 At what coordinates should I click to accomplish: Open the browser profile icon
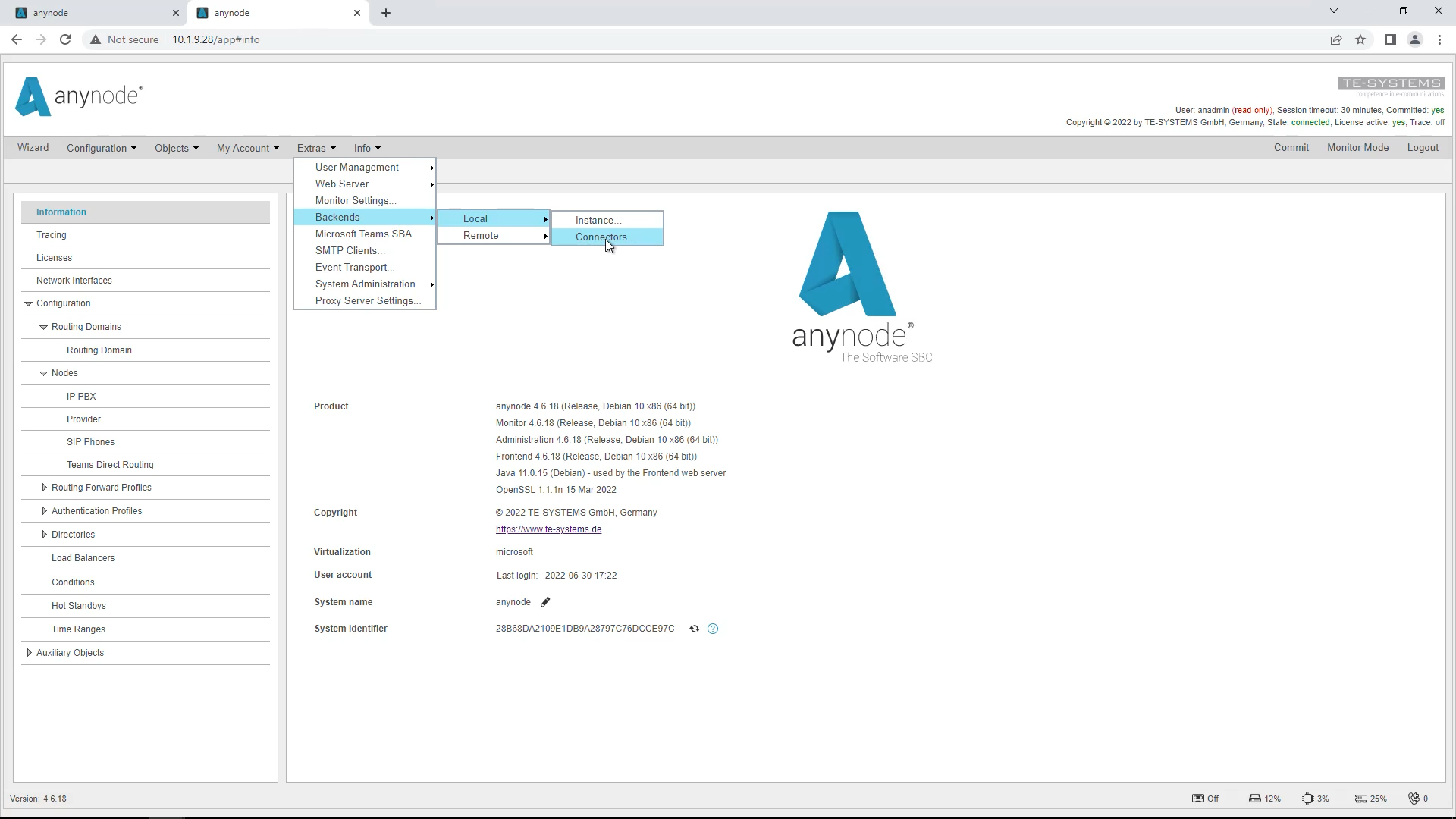(1415, 39)
